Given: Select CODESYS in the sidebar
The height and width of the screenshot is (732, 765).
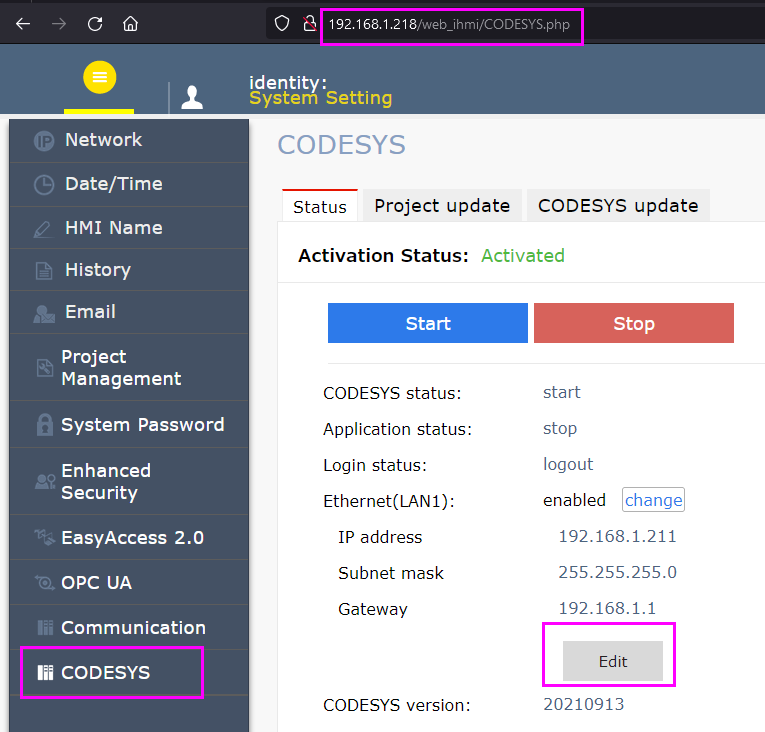Looking at the screenshot, I should click(129, 672).
